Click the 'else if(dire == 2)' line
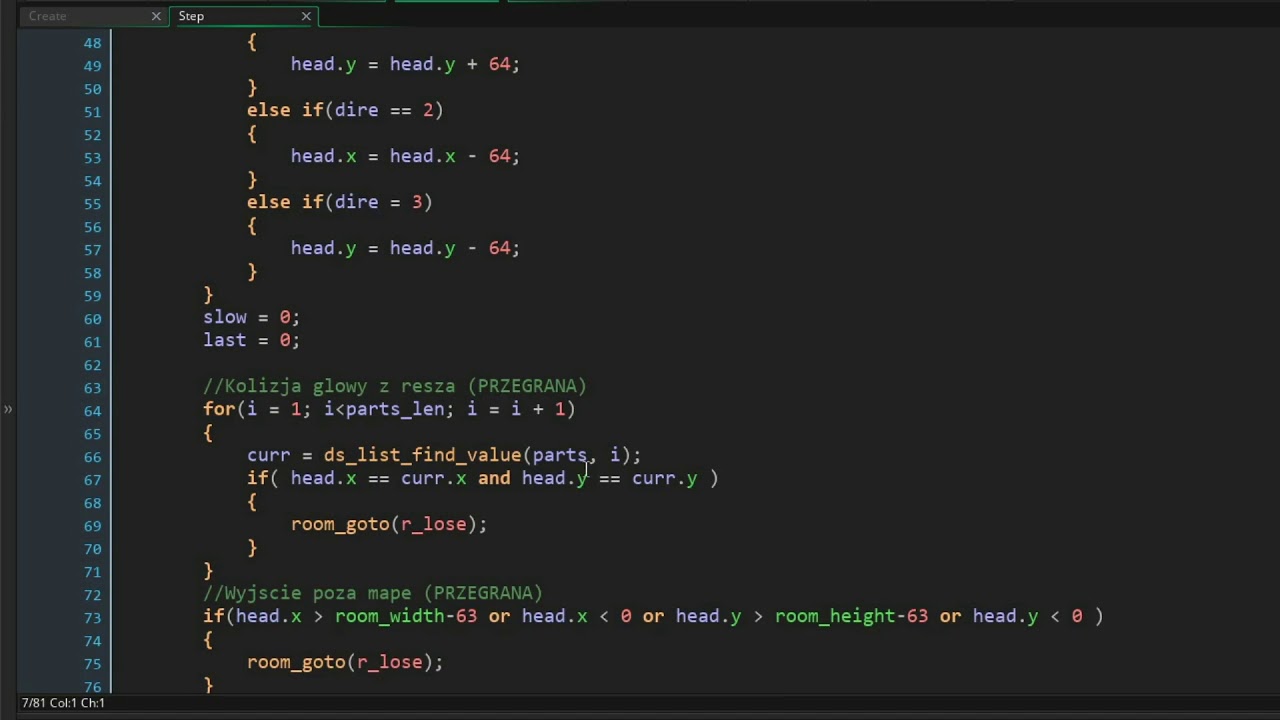This screenshot has height=720, width=1280. pyautogui.click(x=345, y=110)
